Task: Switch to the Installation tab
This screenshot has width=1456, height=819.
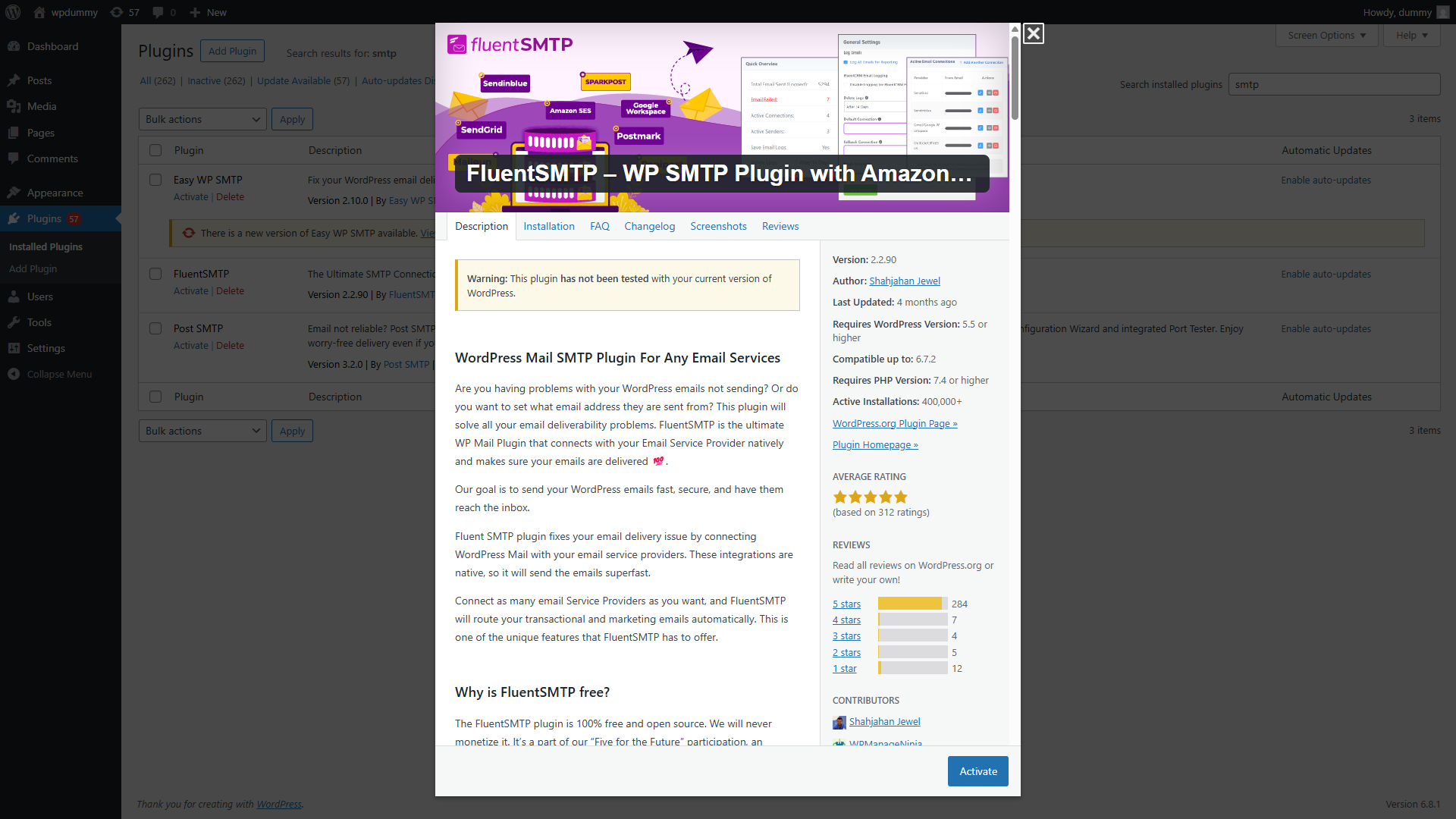Action: [x=549, y=226]
